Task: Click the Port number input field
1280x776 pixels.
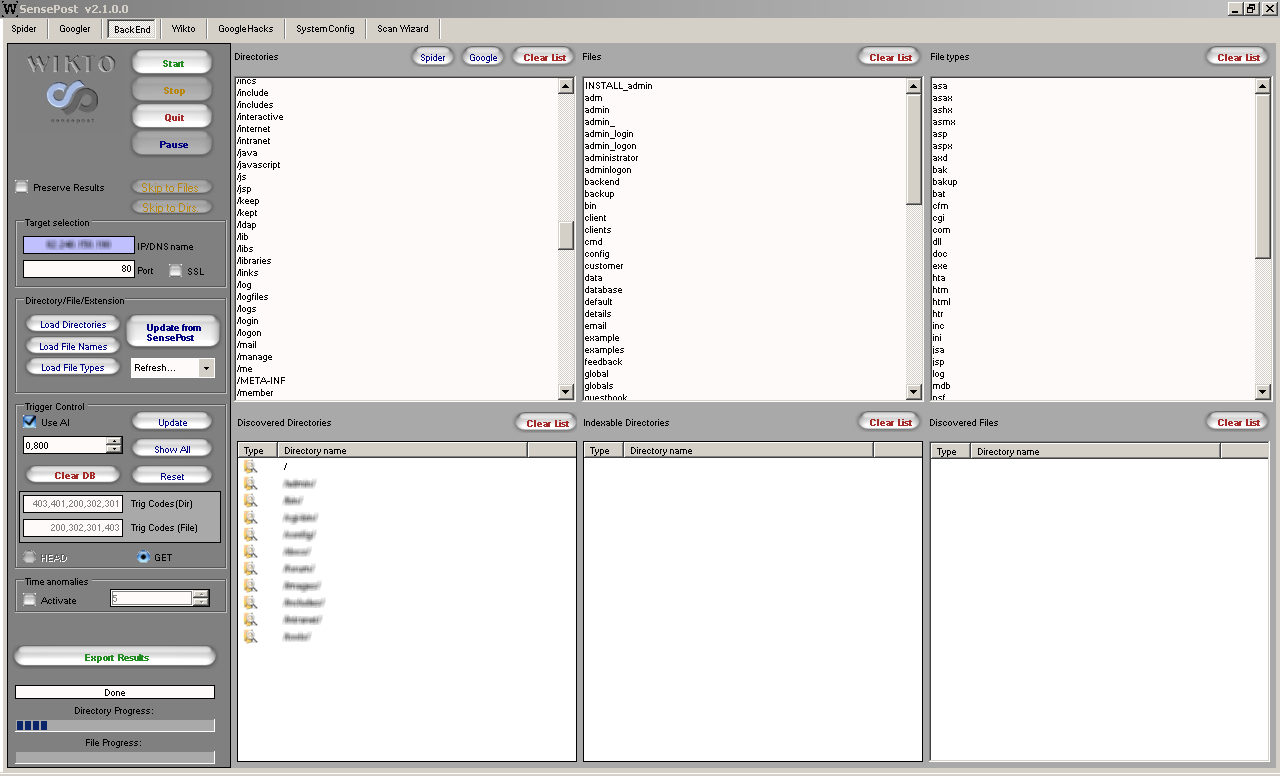Action: tap(79, 269)
